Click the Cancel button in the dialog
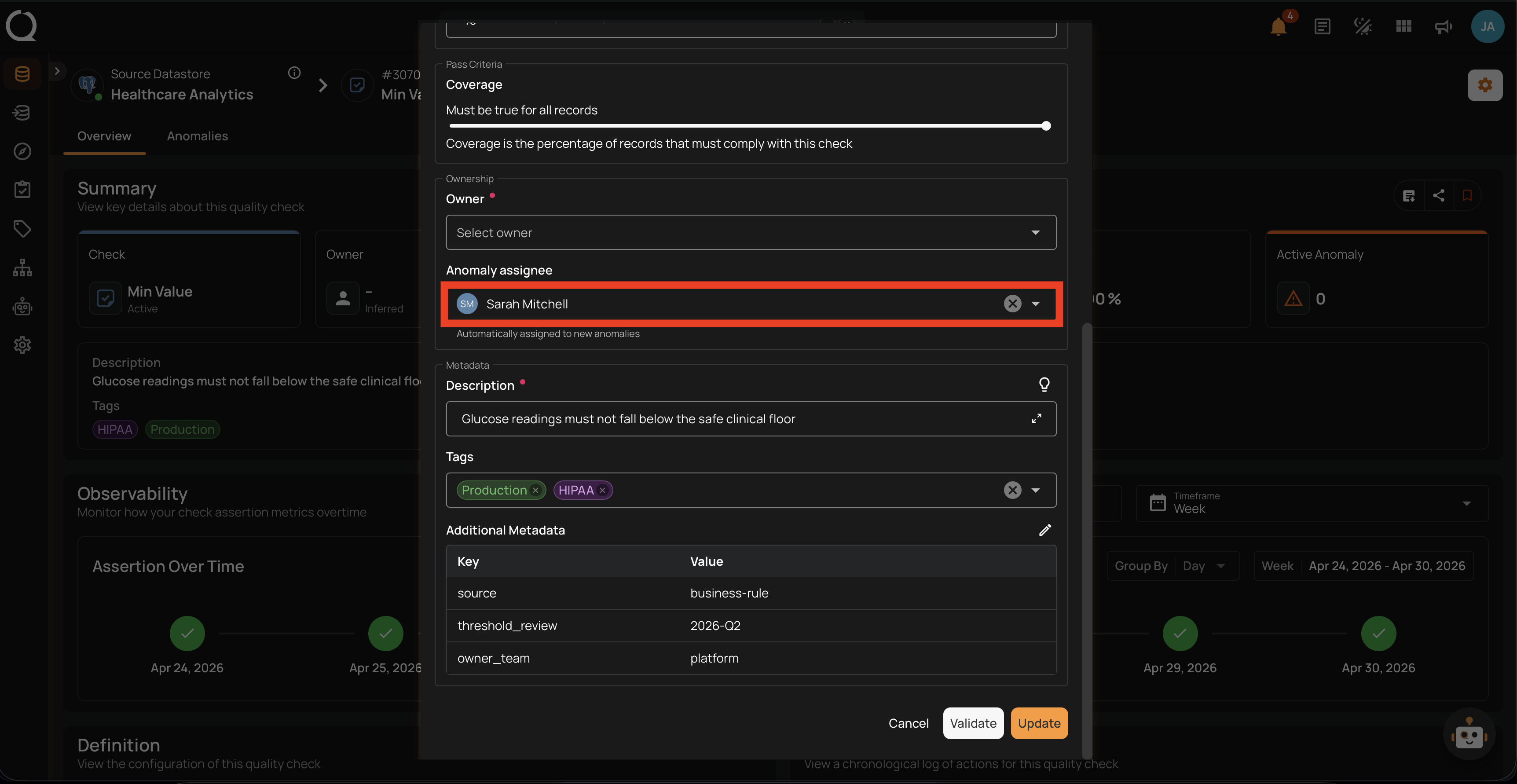This screenshot has width=1517, height=784. [x=908, y=723]
